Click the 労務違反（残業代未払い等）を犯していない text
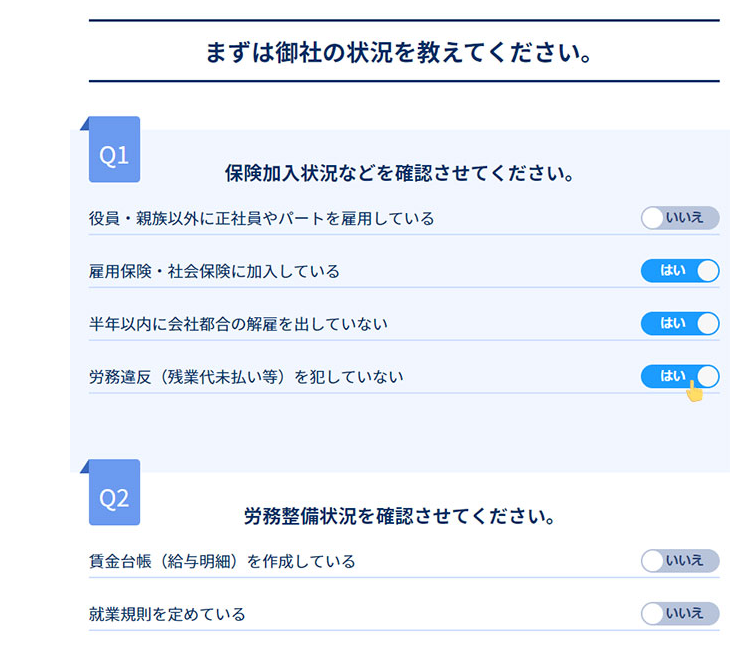Image resolution: width=743 pixels, height=651 pixels. coord(246,377)
